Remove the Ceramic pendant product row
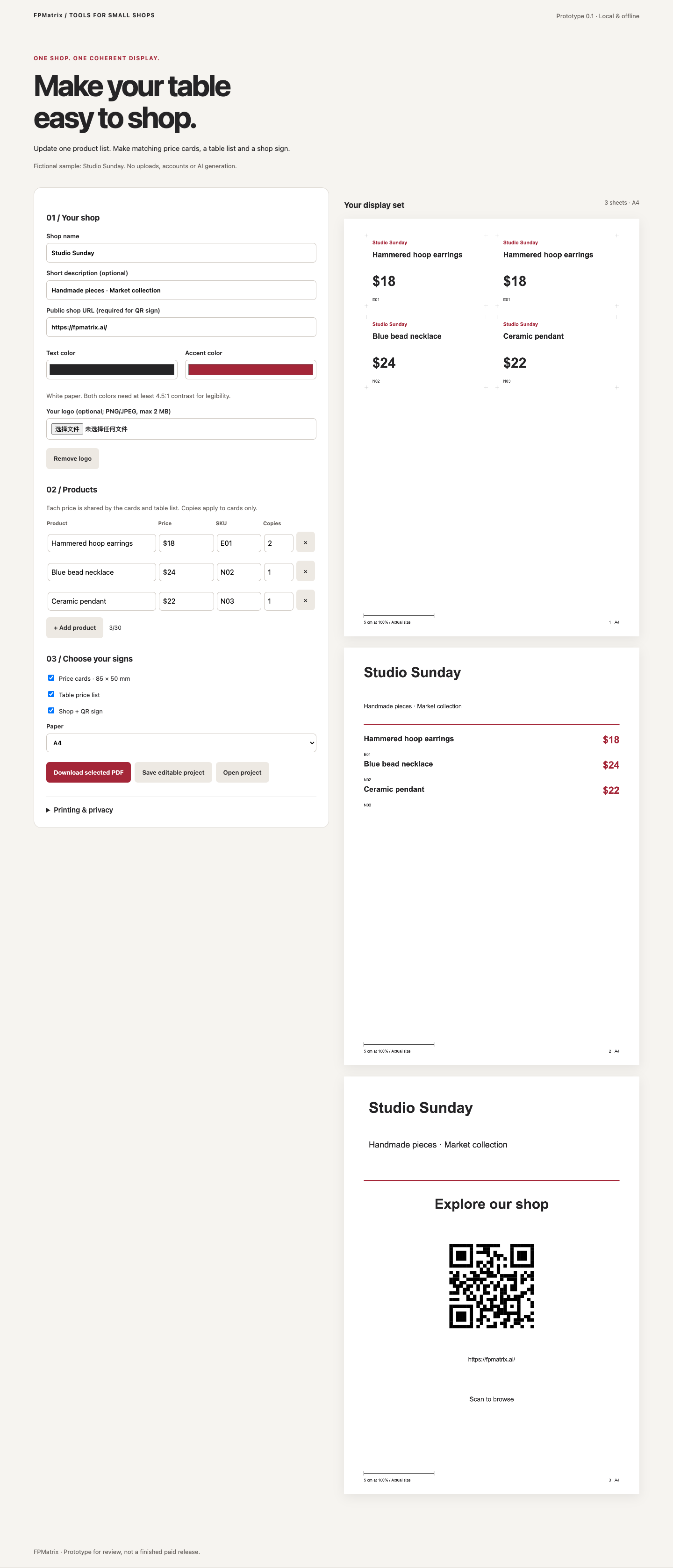 305,601
